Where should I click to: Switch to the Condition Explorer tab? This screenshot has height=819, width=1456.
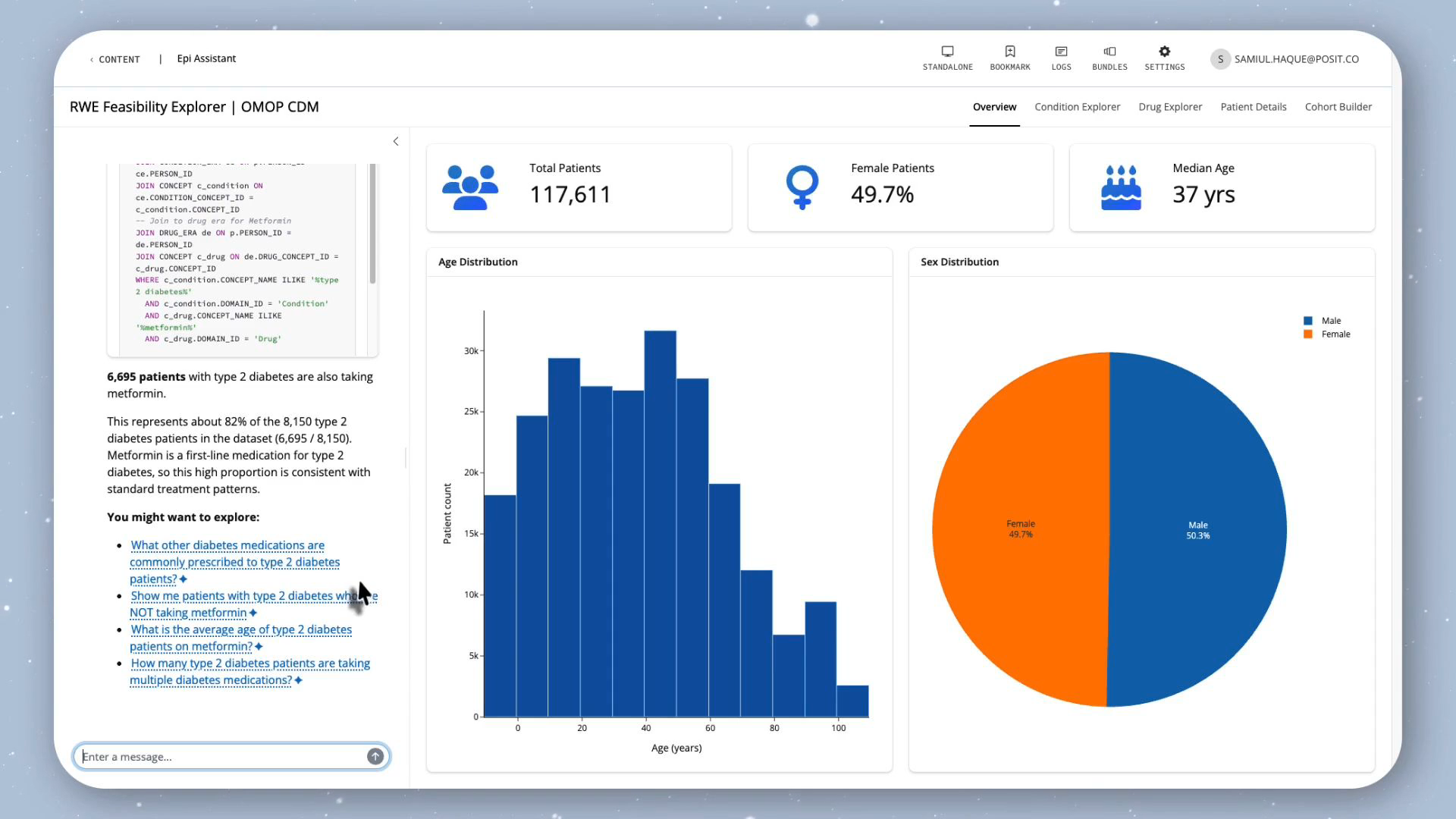[1077, 107]
